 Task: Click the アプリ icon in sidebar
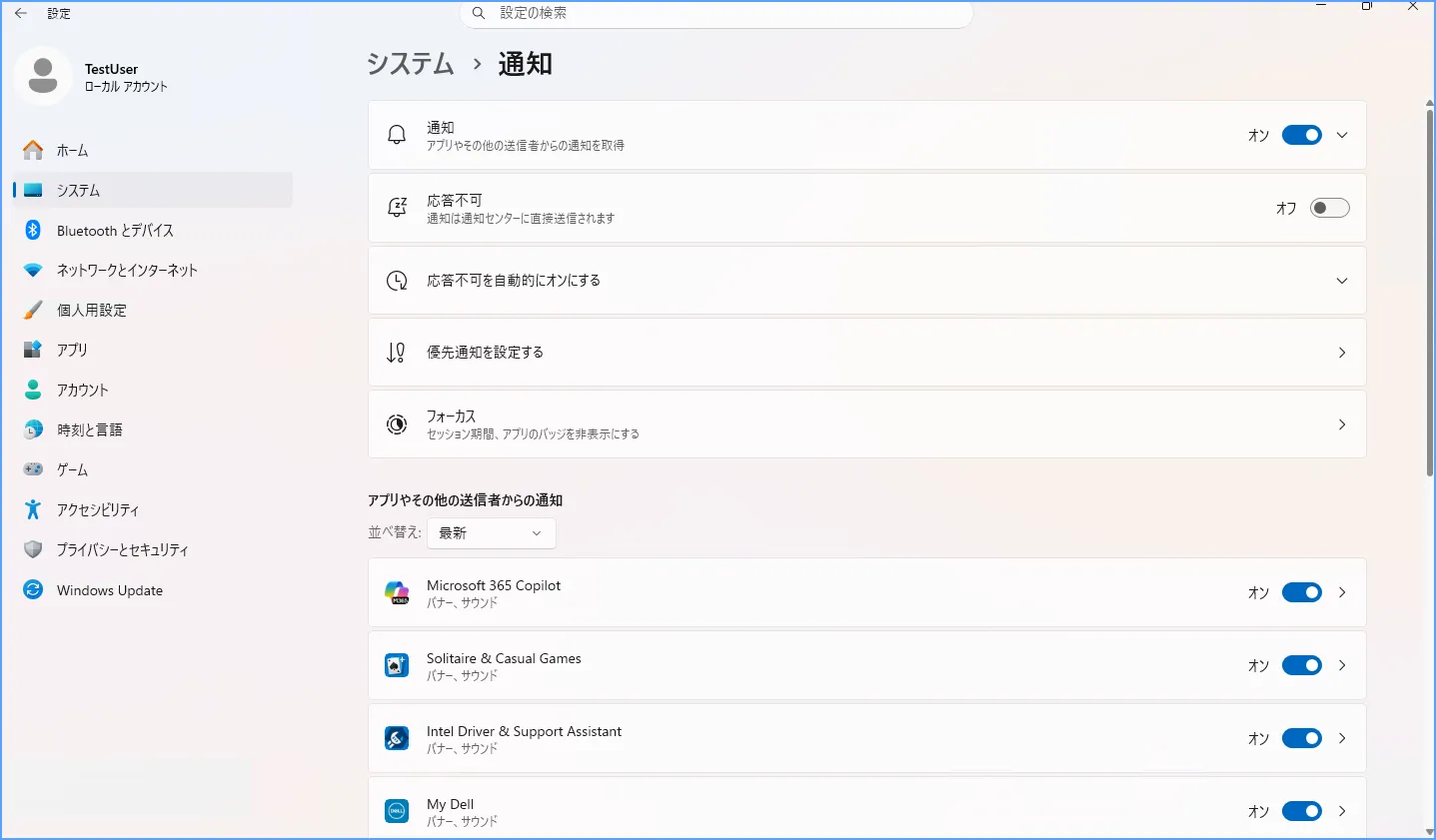(33, 350)
